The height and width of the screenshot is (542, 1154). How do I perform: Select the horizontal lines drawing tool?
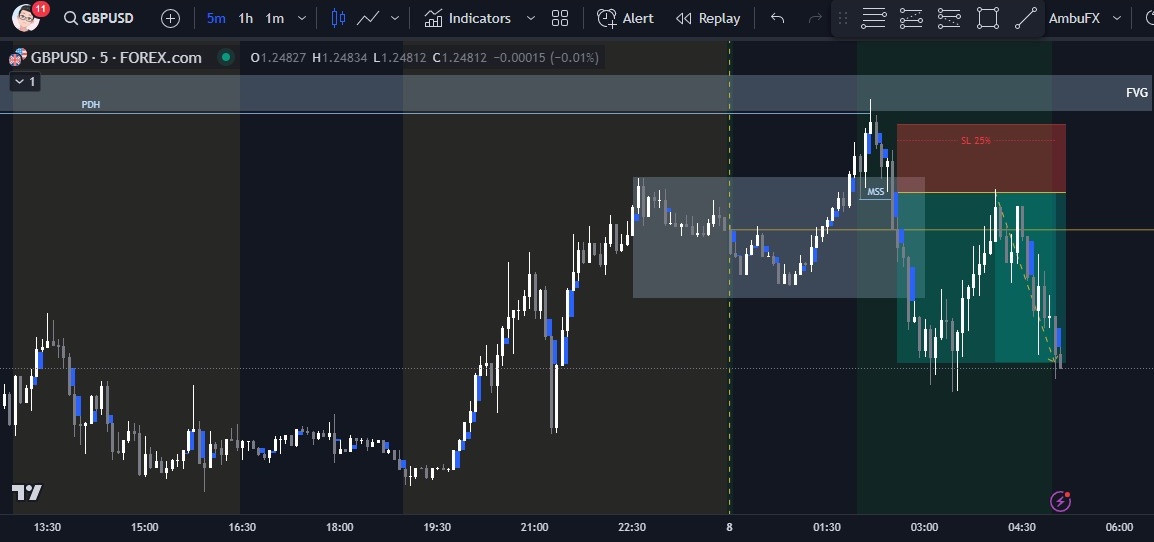click(874, 18)
